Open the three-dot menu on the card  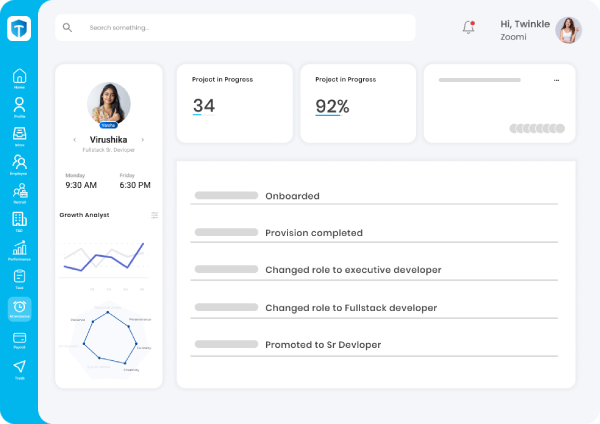(557, 79)
